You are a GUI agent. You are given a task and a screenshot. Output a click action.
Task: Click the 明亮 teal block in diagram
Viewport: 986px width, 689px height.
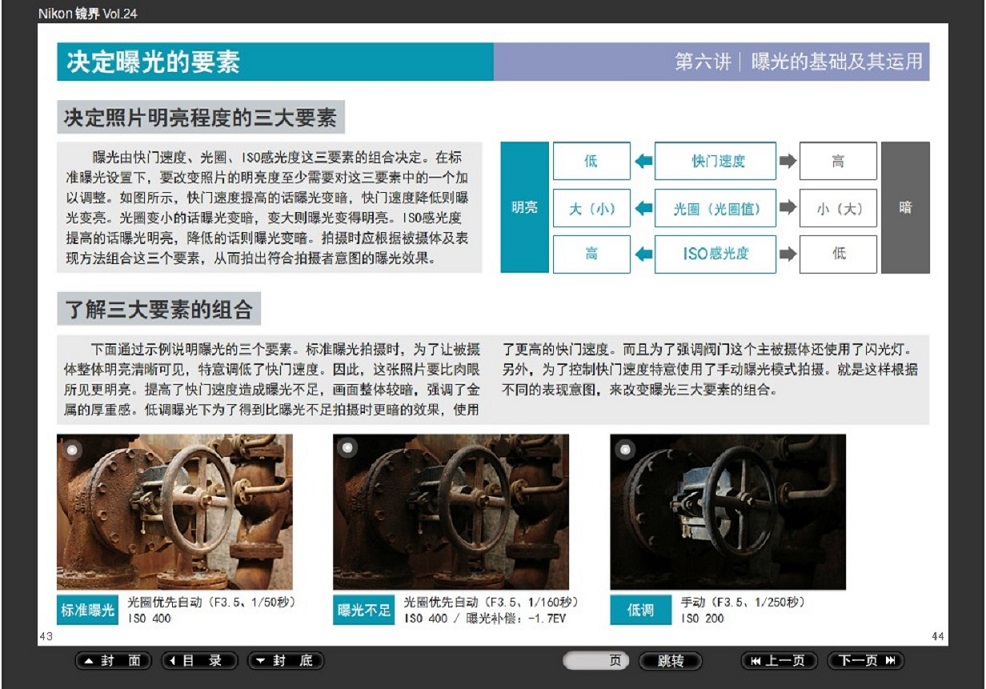click(x=524, y=208)
